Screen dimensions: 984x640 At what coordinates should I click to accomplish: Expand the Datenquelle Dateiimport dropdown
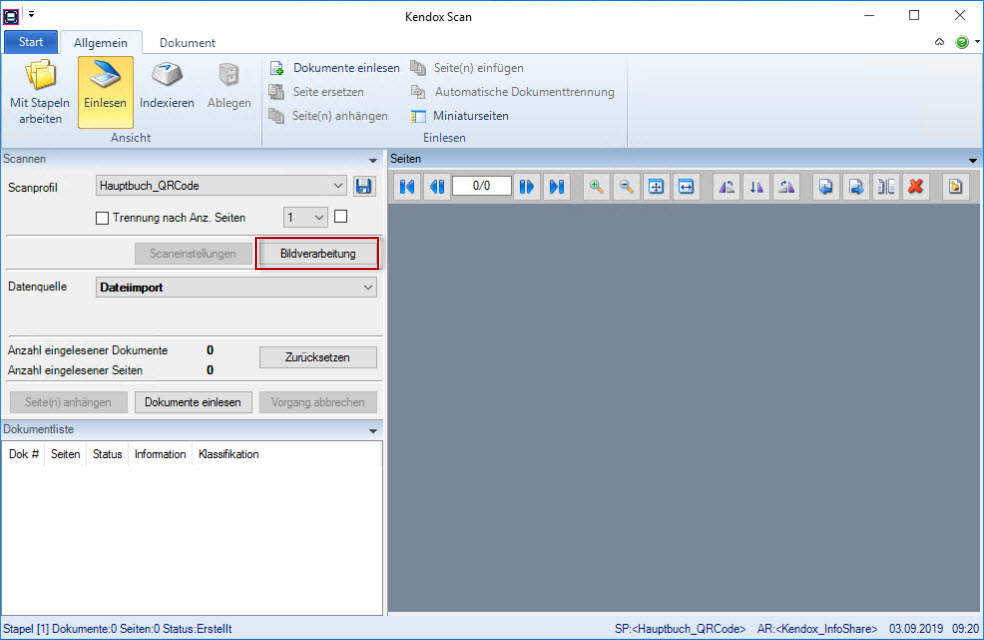coord(368,287)
